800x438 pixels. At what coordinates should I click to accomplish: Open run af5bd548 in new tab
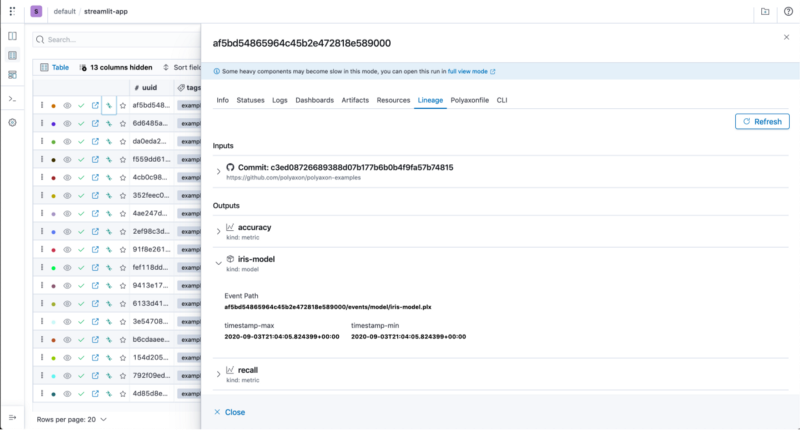tap(95, 105)
